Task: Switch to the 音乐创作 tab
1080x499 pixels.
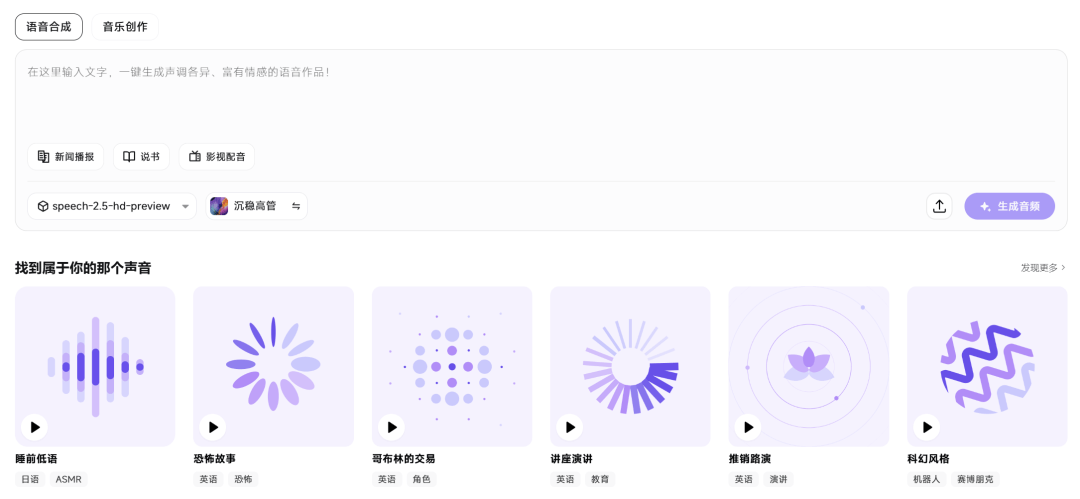Action: [x=125, y=27]
